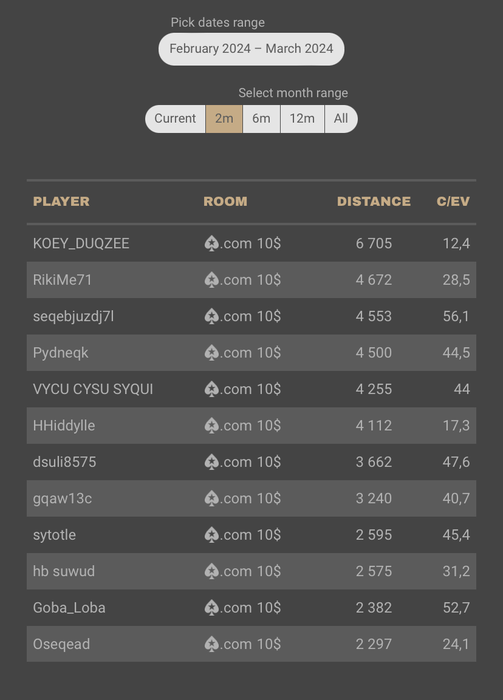The width and height of the screenshot is (503, 700).
Task: Click the spade room icon in Pydneqk row
Action: point(212,353)
